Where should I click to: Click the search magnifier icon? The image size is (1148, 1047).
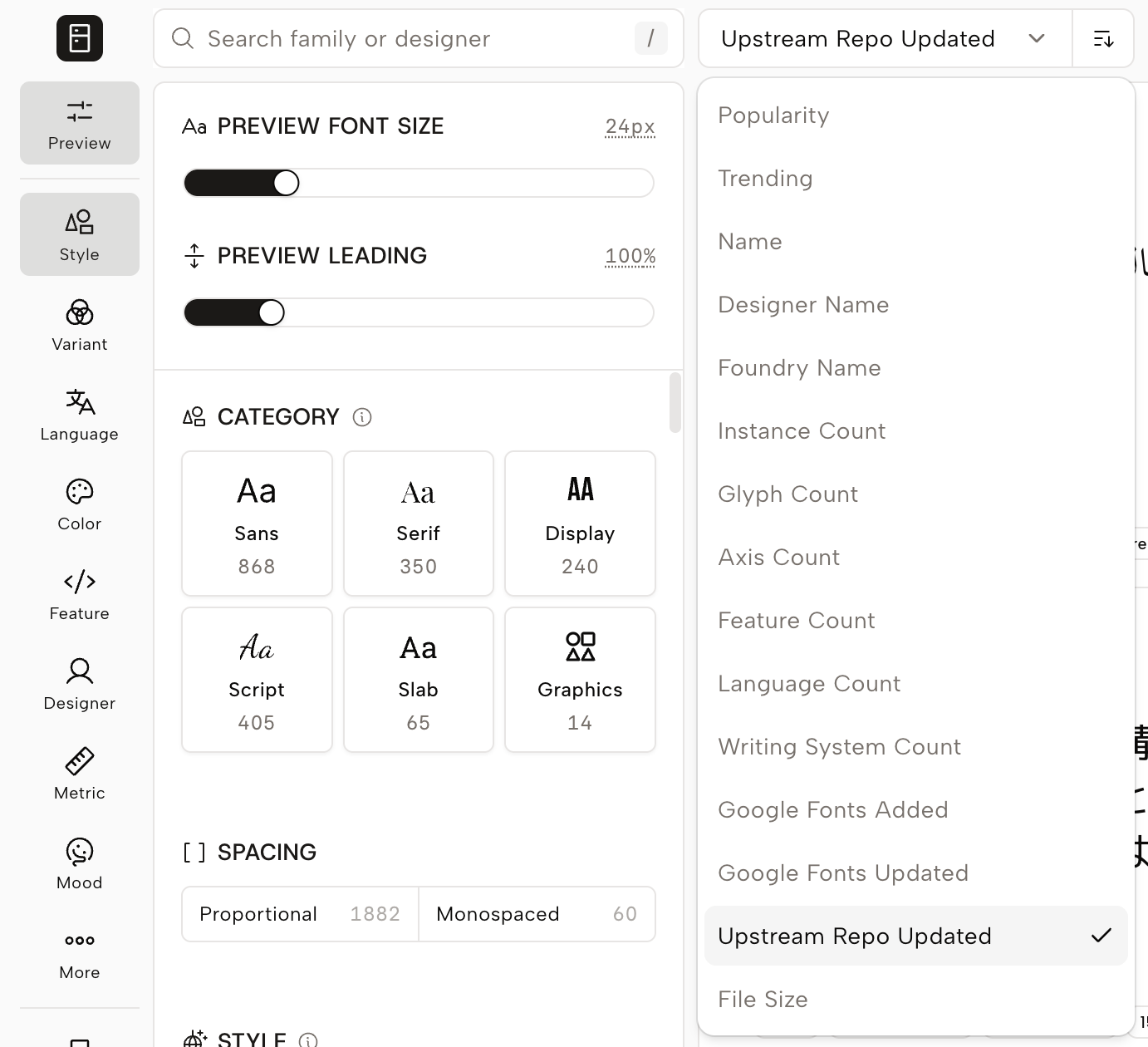183,38
